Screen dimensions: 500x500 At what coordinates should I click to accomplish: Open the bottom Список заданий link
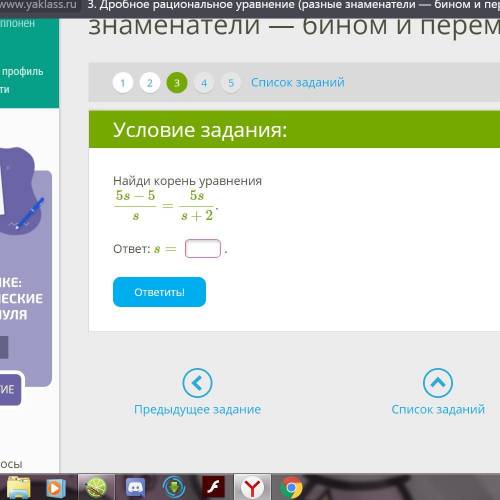tap(438, 409)
